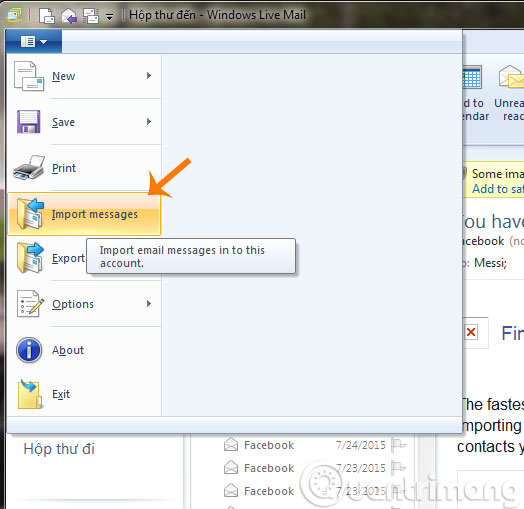524x509 pixels.
Task: Click the Import messages folder icon
Action: (30, 214)
